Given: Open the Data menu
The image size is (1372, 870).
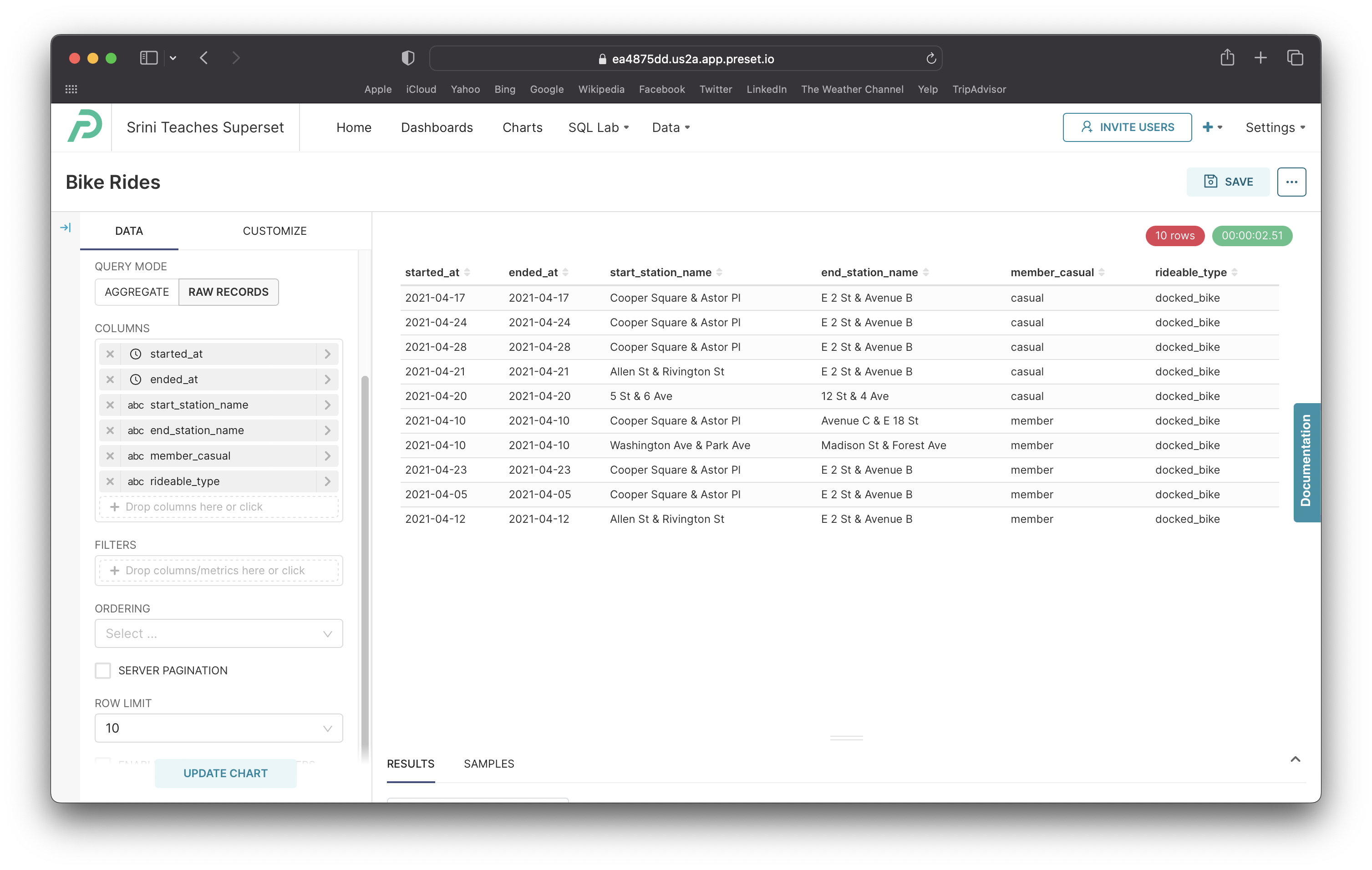Looking at the screenshot, I should (671, 127).
